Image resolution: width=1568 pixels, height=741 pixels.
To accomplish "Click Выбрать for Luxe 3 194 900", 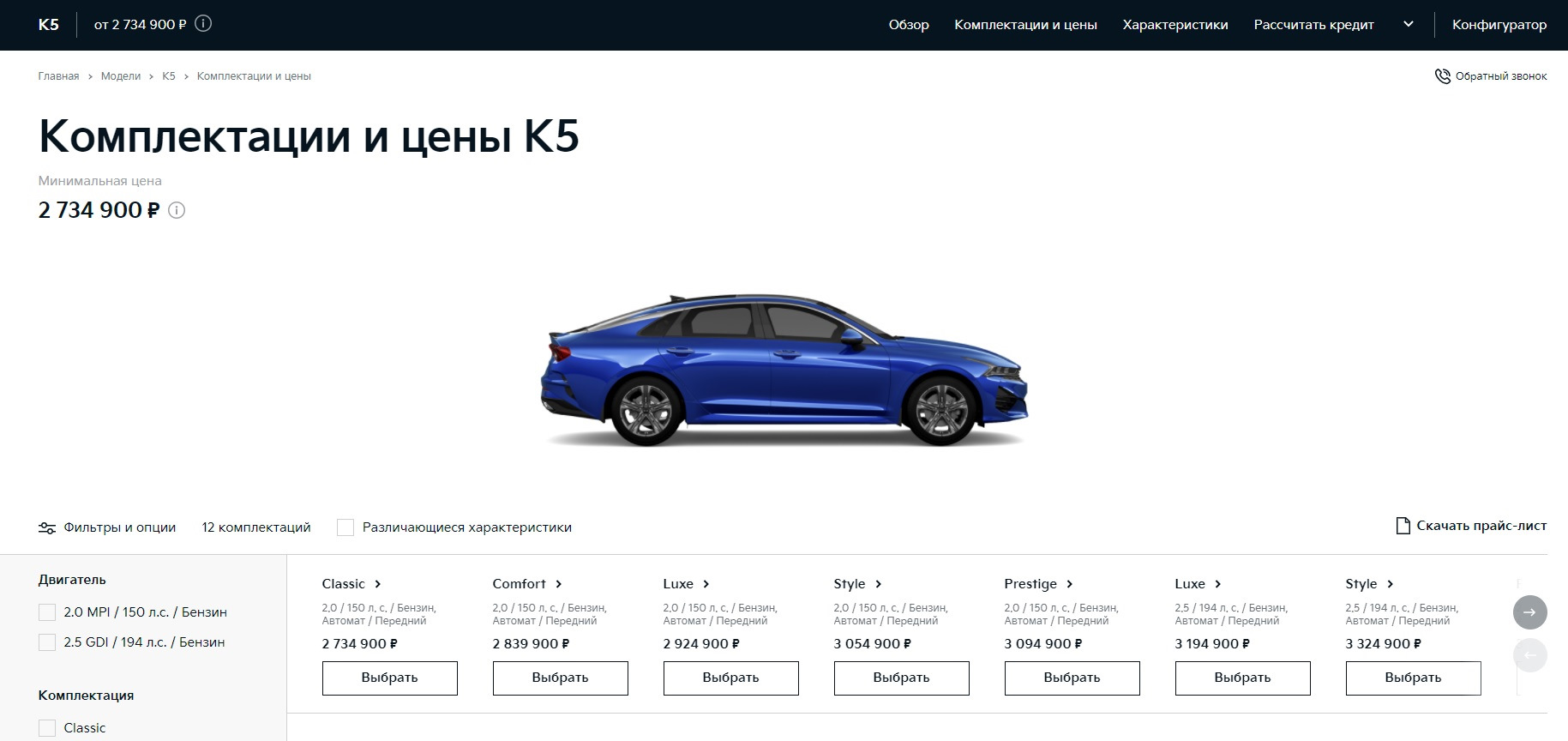I will point(1243,678).
